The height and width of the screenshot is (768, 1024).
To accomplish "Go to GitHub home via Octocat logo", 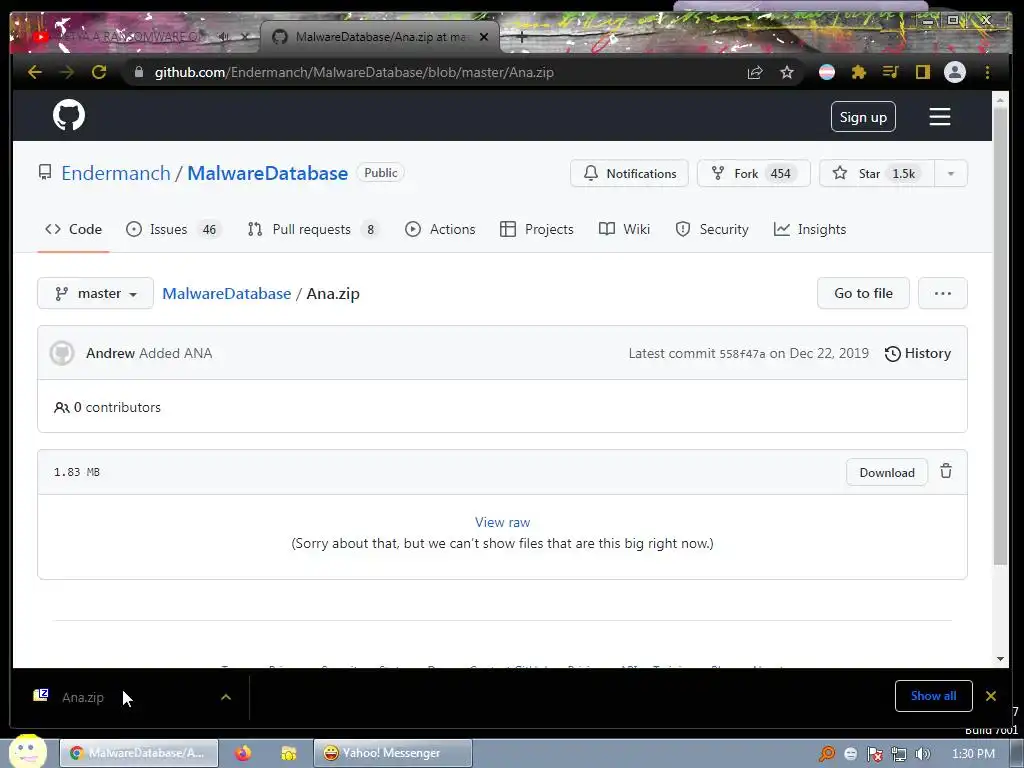I will click(69, 116).
